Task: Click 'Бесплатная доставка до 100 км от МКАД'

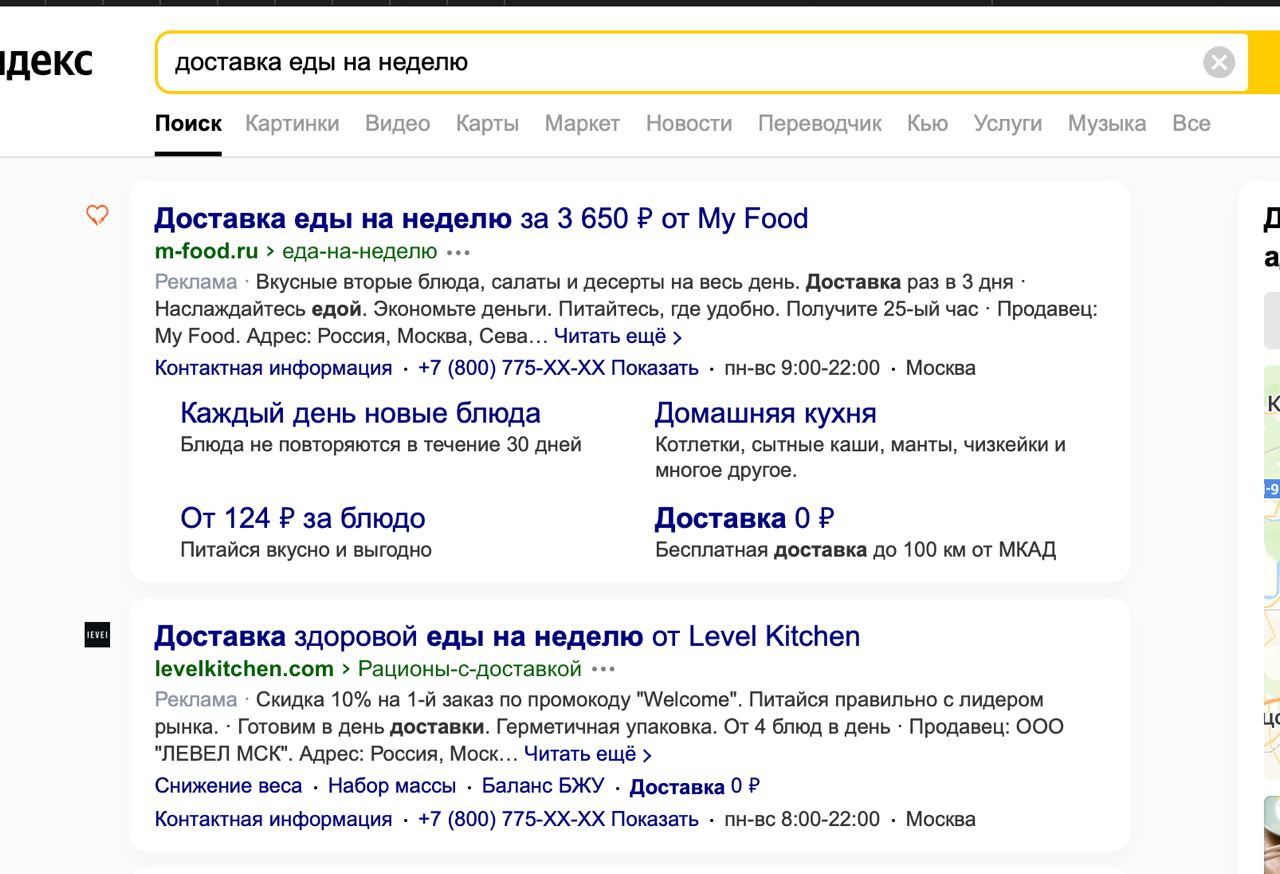Action: point(855,550)
